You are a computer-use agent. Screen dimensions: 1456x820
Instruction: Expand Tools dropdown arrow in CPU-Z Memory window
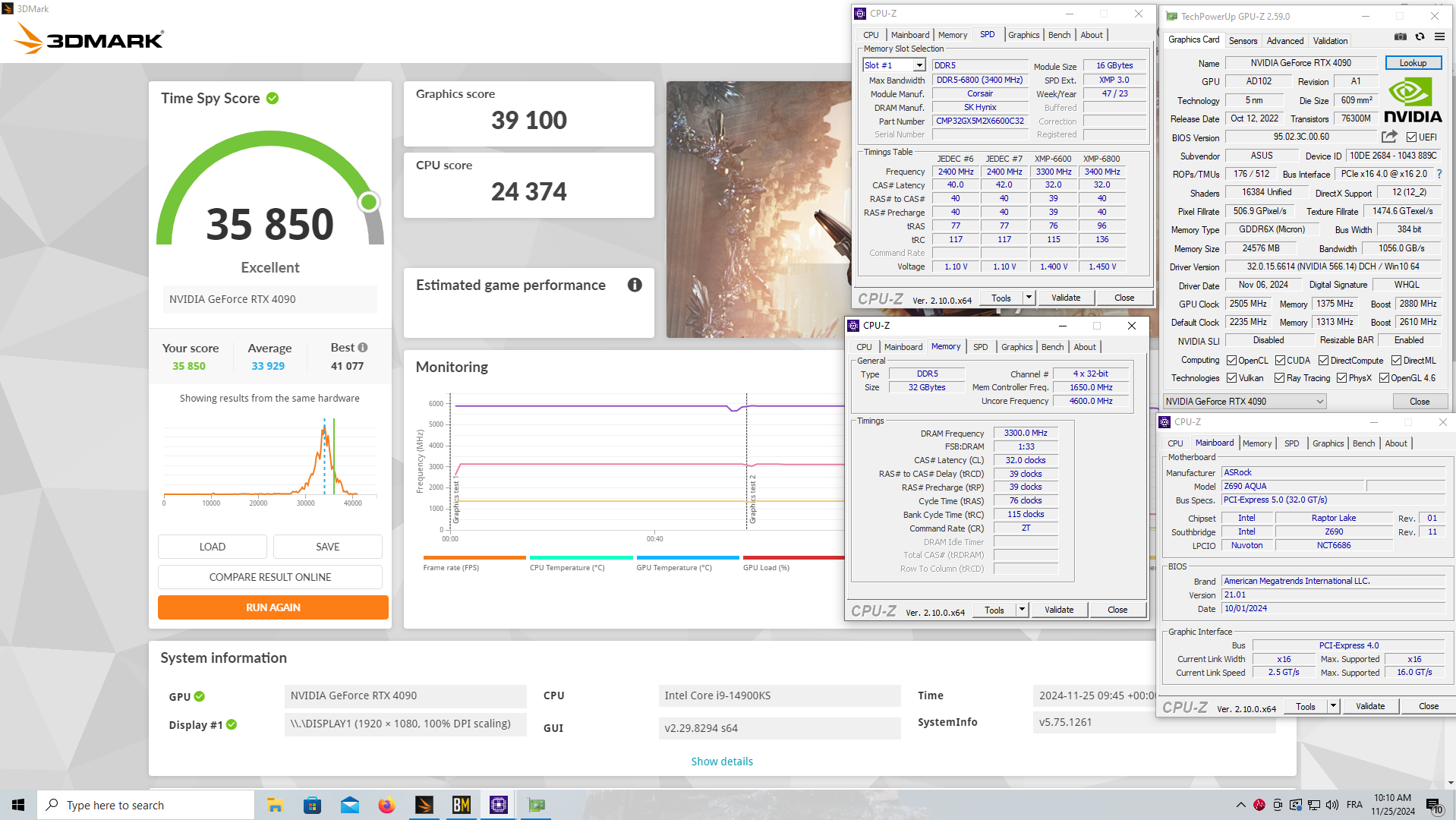[x=1022, y=610]
